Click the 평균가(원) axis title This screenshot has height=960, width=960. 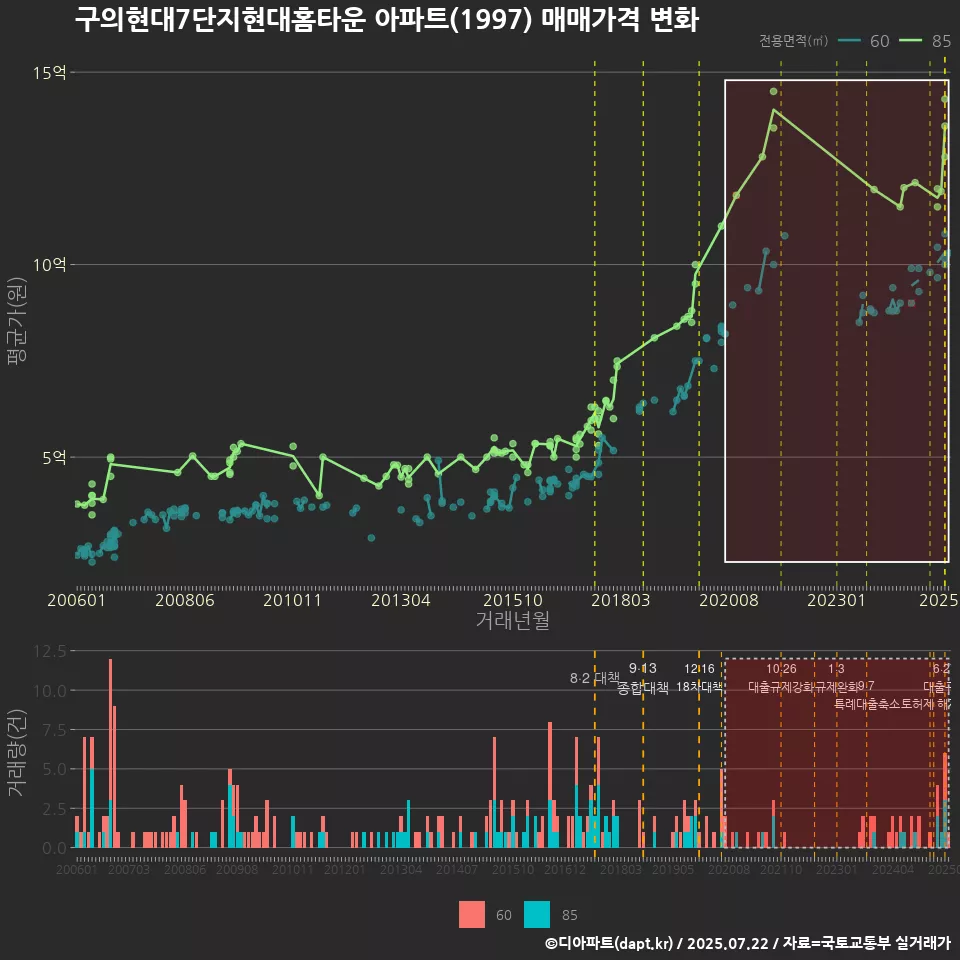pos(17,321)
